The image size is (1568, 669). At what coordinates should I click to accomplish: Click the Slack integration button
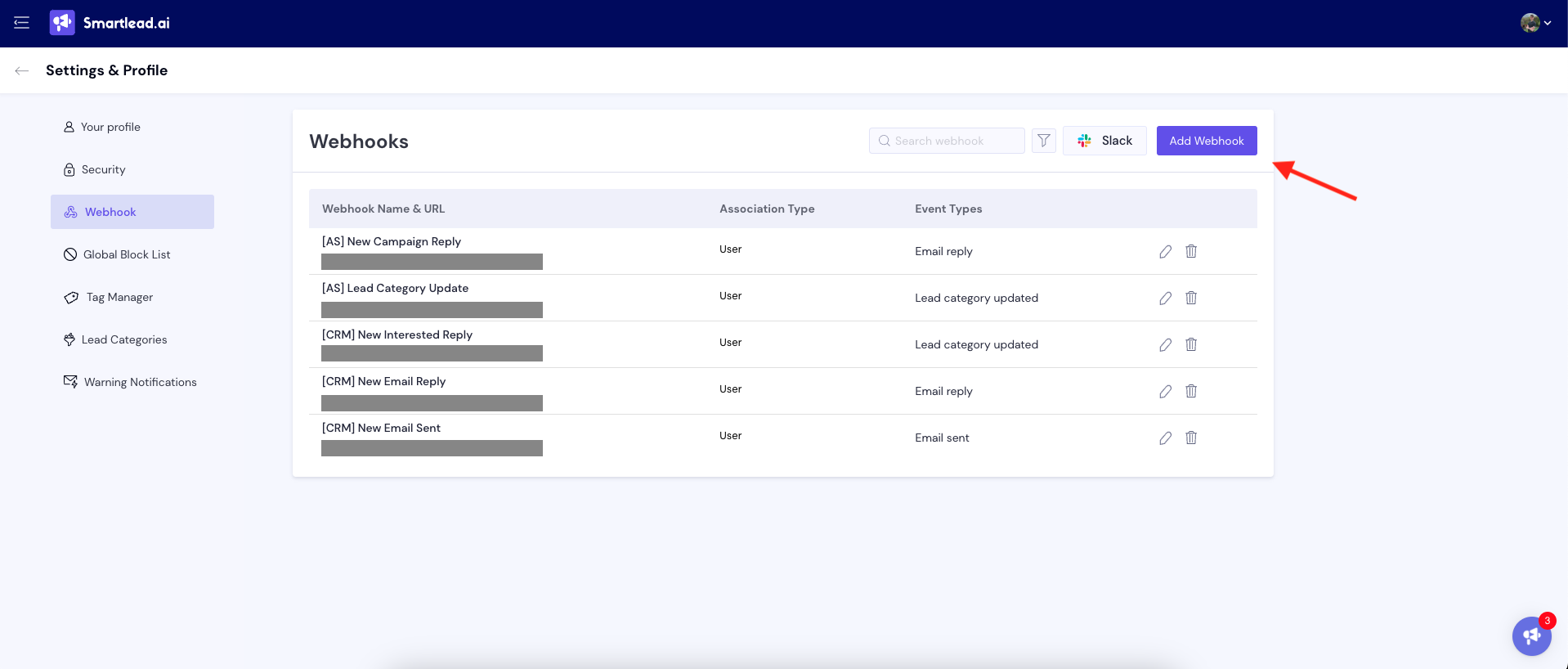click(x=1104, y=141)
